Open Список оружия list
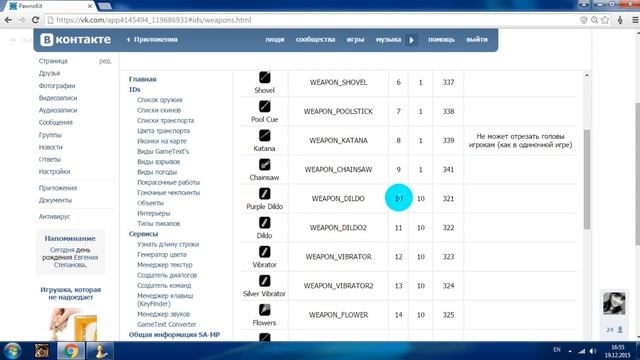 point(160,100)
